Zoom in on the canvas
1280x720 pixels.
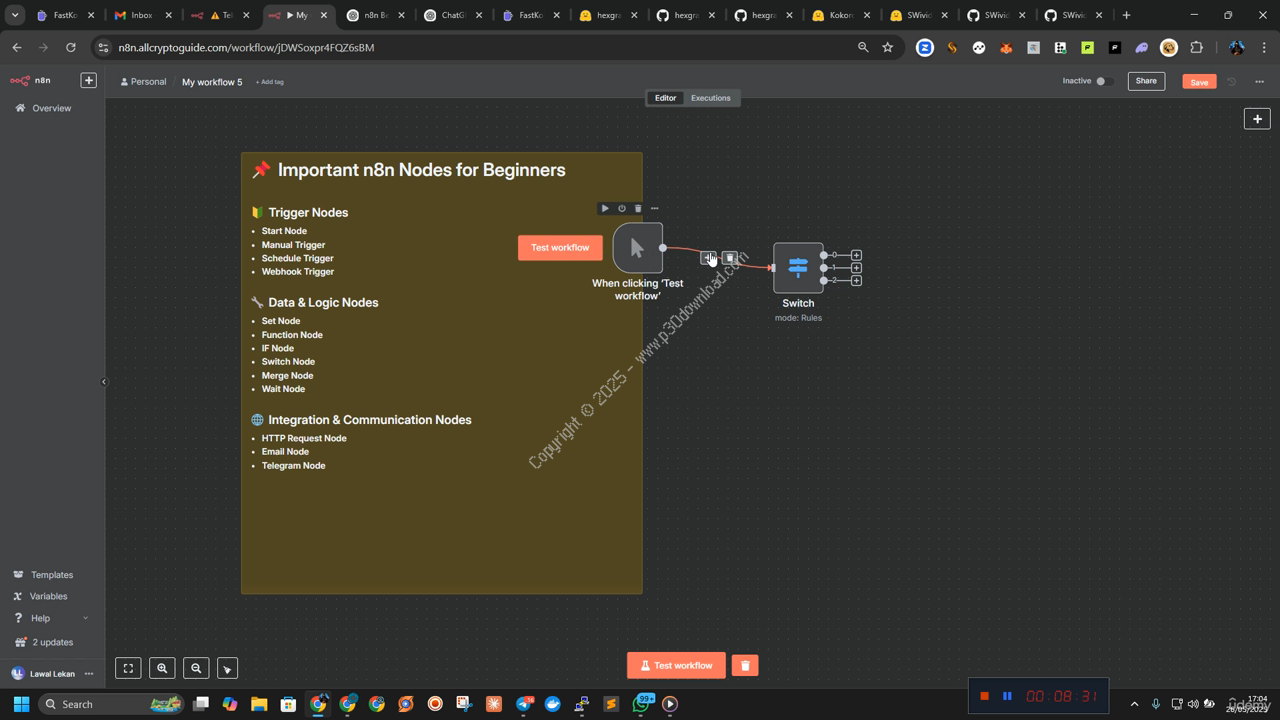coord(162,668)
